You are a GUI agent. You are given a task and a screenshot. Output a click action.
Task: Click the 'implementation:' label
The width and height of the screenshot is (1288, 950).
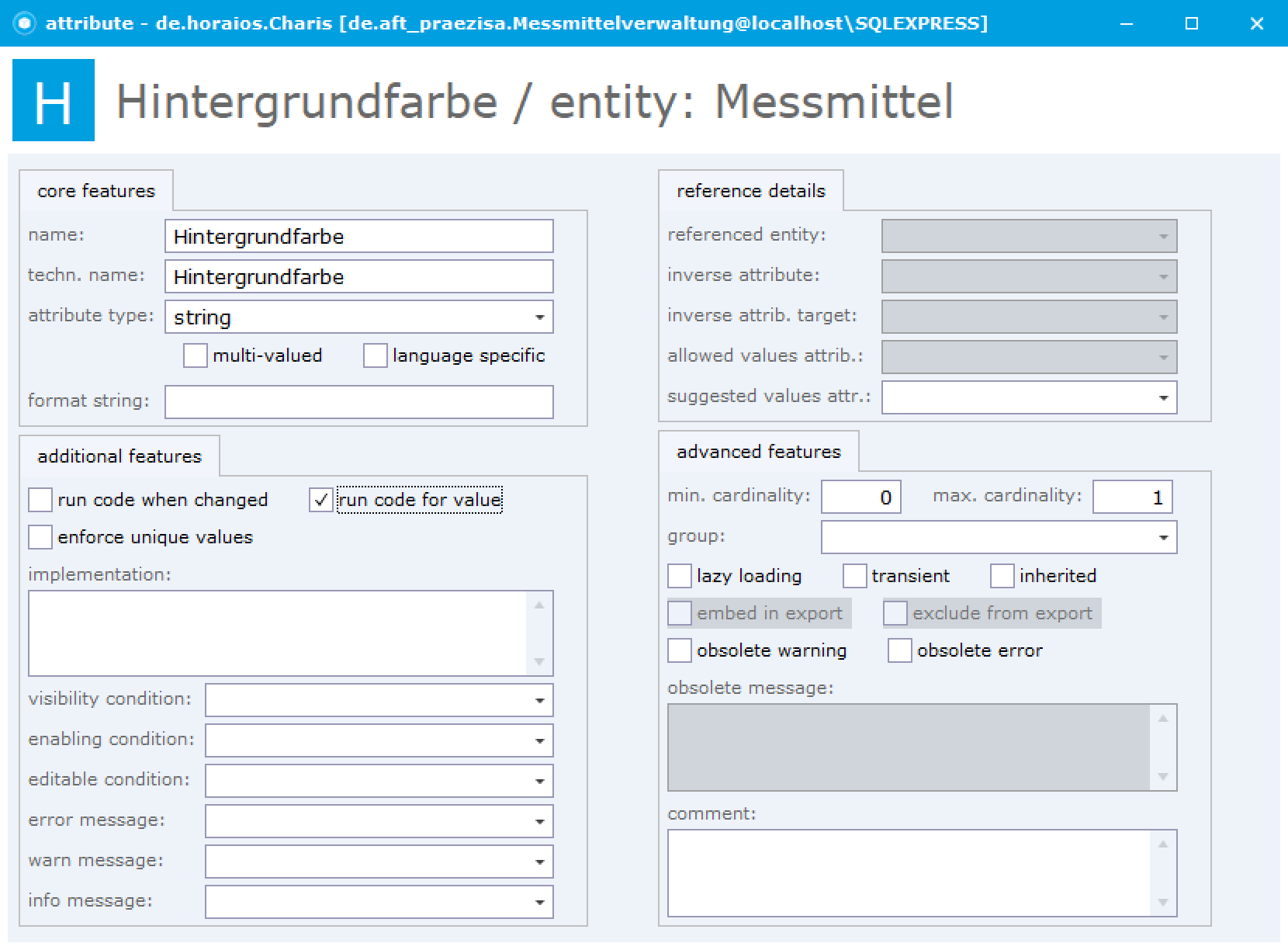(99, 574)
